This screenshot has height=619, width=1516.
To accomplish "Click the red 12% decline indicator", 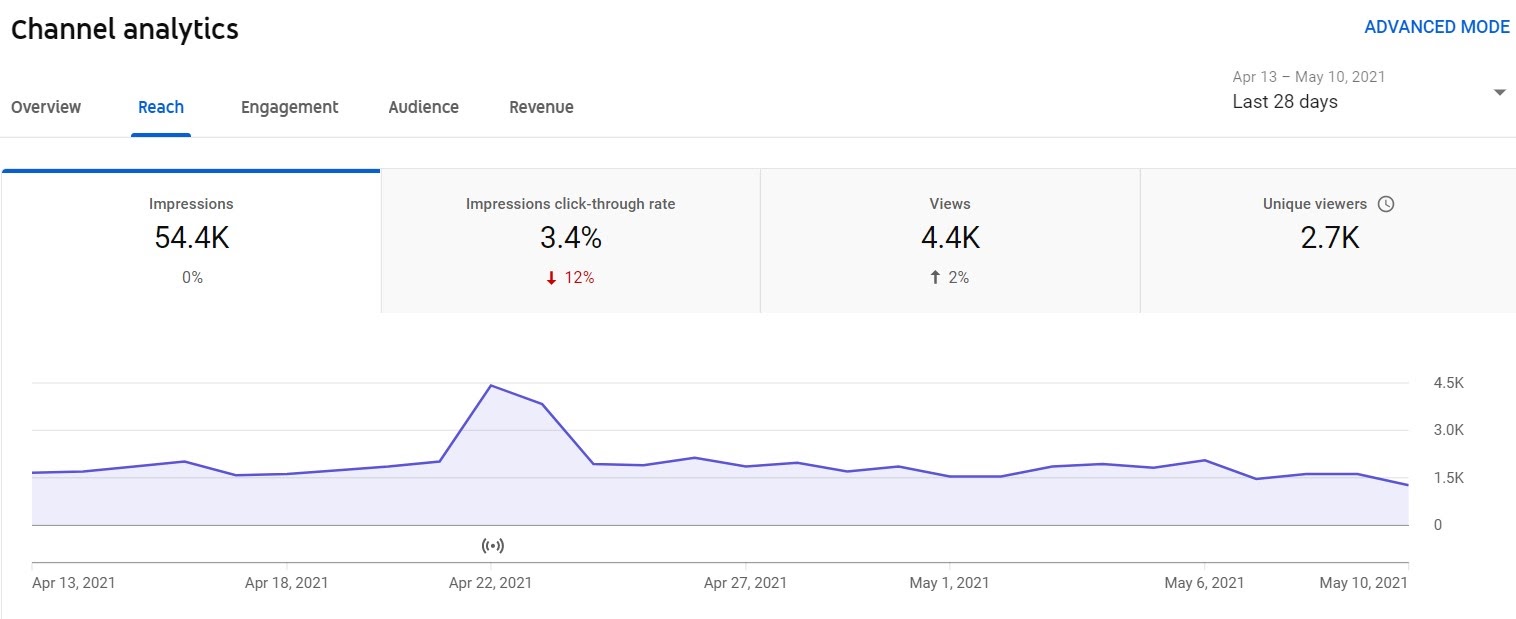I will pyautogui.click(x=570, y=278).
